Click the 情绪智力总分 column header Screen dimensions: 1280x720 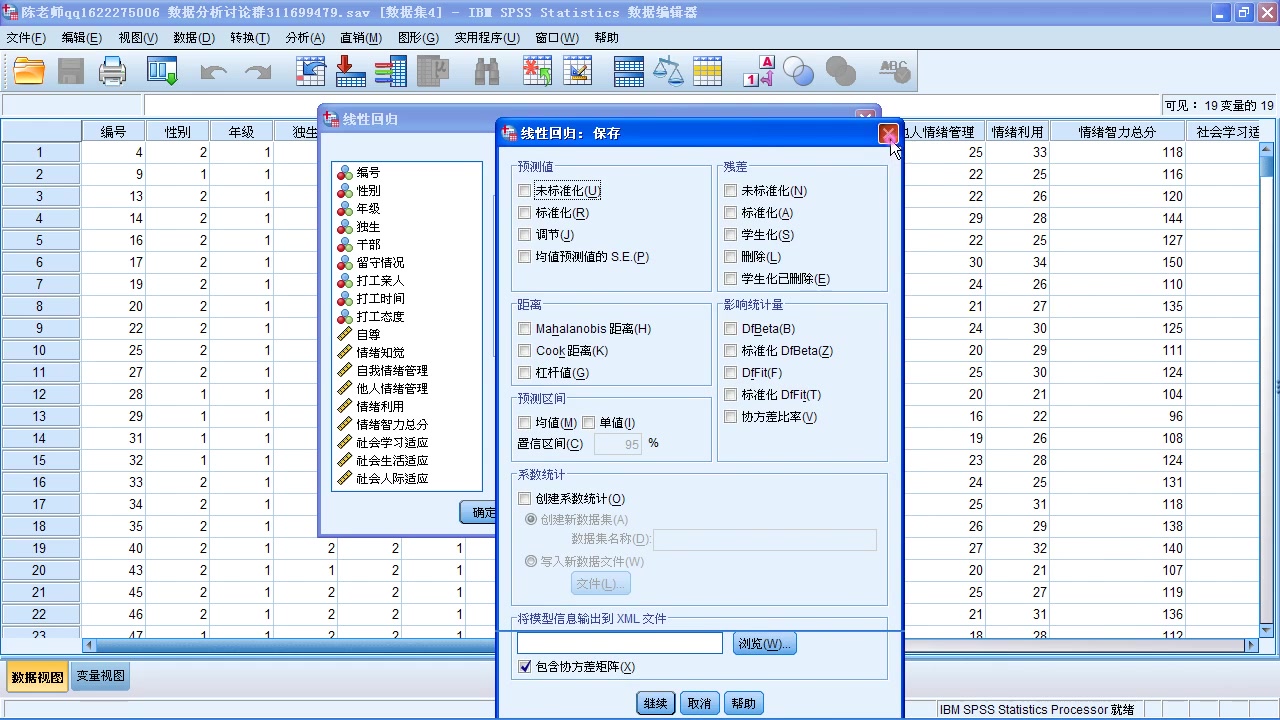(1117, 132)
